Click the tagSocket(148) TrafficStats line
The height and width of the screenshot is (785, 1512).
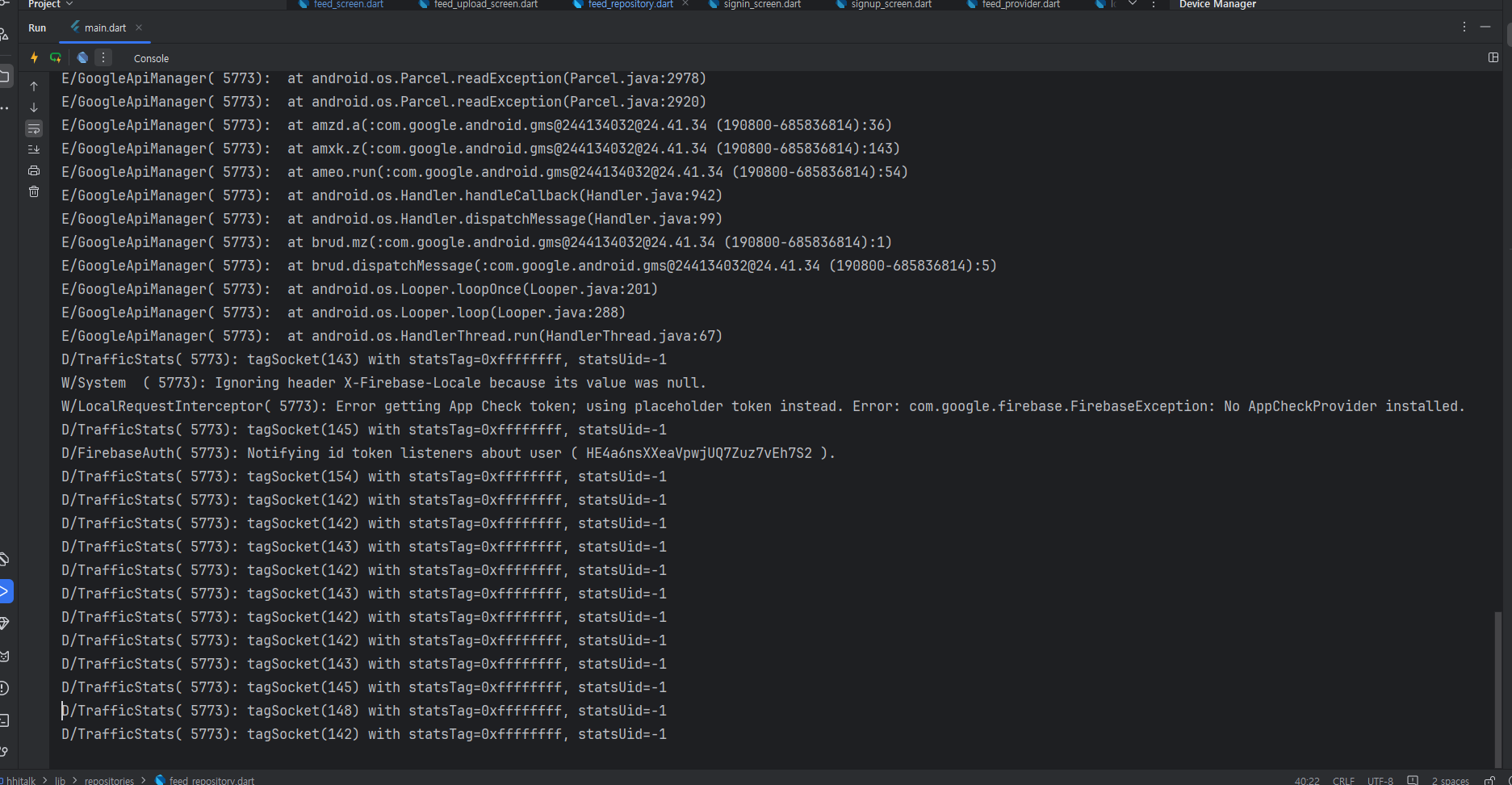click(x=364, y=711)
